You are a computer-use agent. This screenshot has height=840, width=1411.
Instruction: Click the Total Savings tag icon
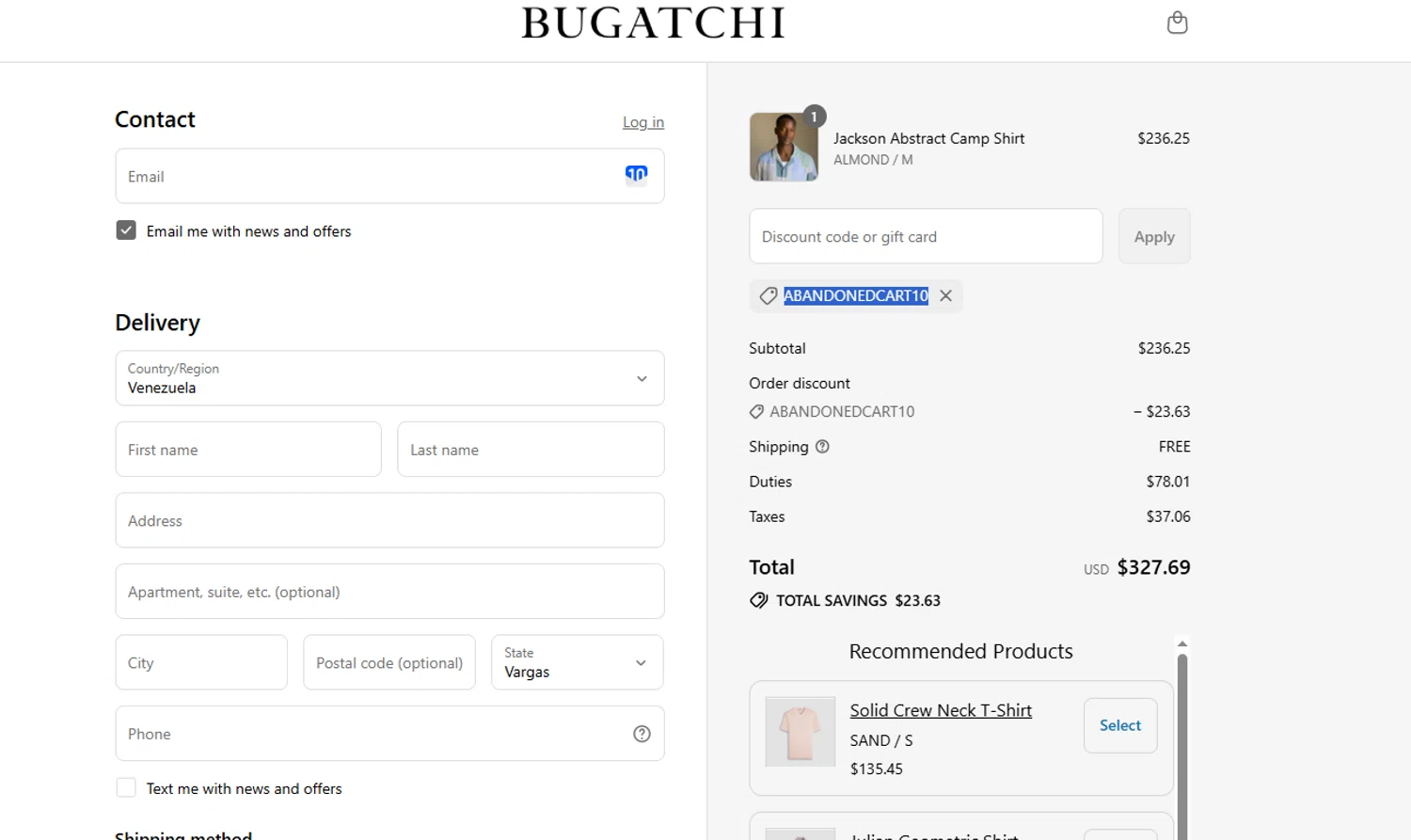coord(758,600)
